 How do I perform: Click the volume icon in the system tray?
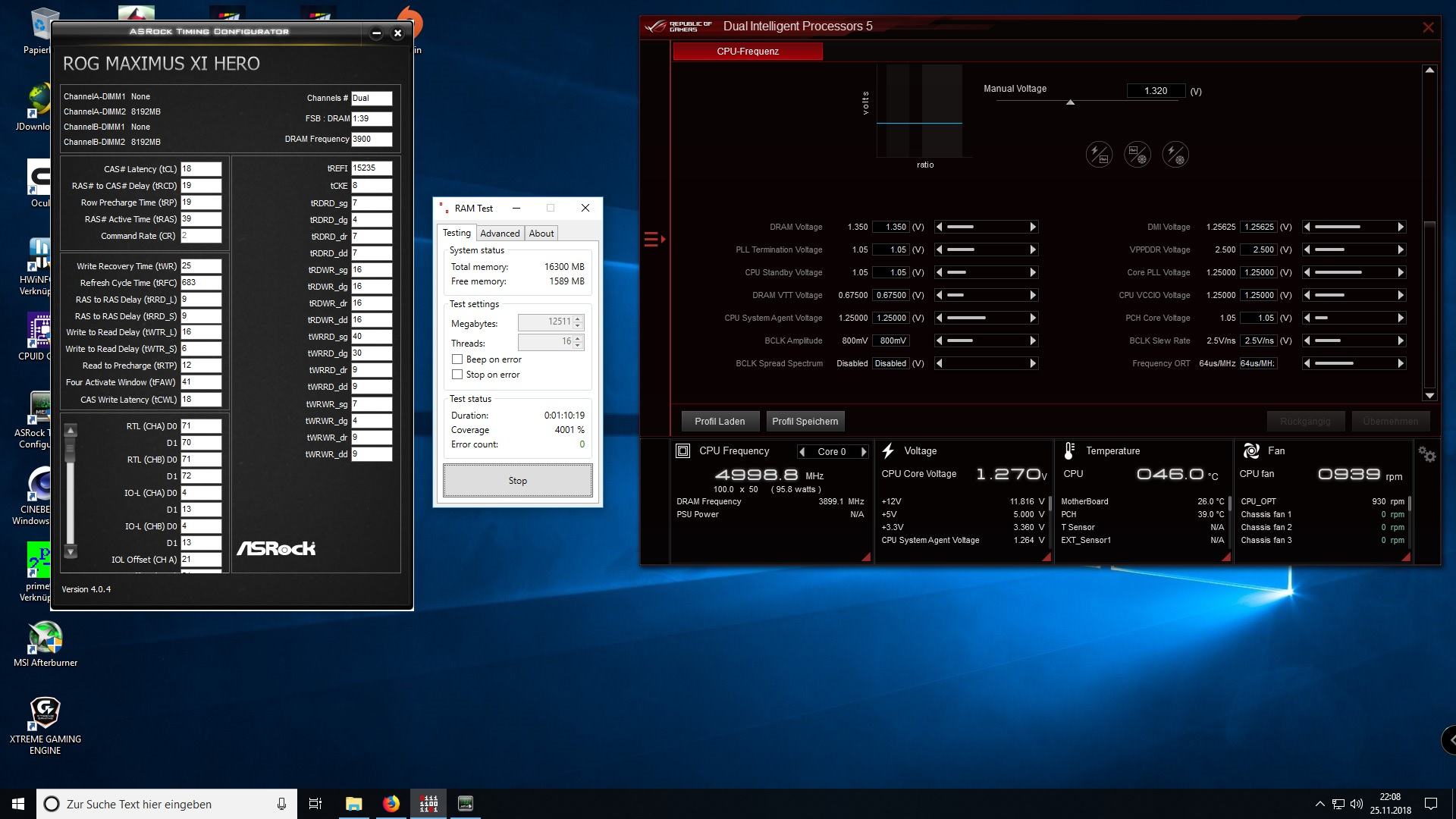(x=1357, y=804)
